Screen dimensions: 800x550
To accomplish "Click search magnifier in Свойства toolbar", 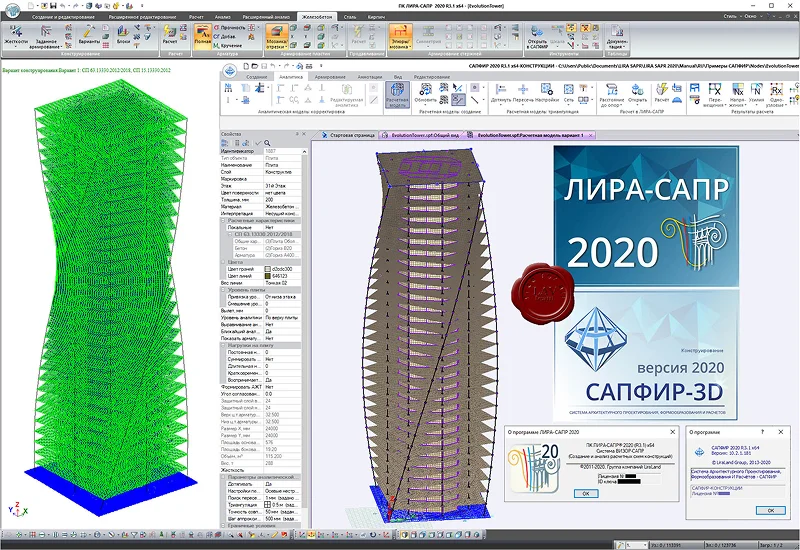I will [267, 143].
